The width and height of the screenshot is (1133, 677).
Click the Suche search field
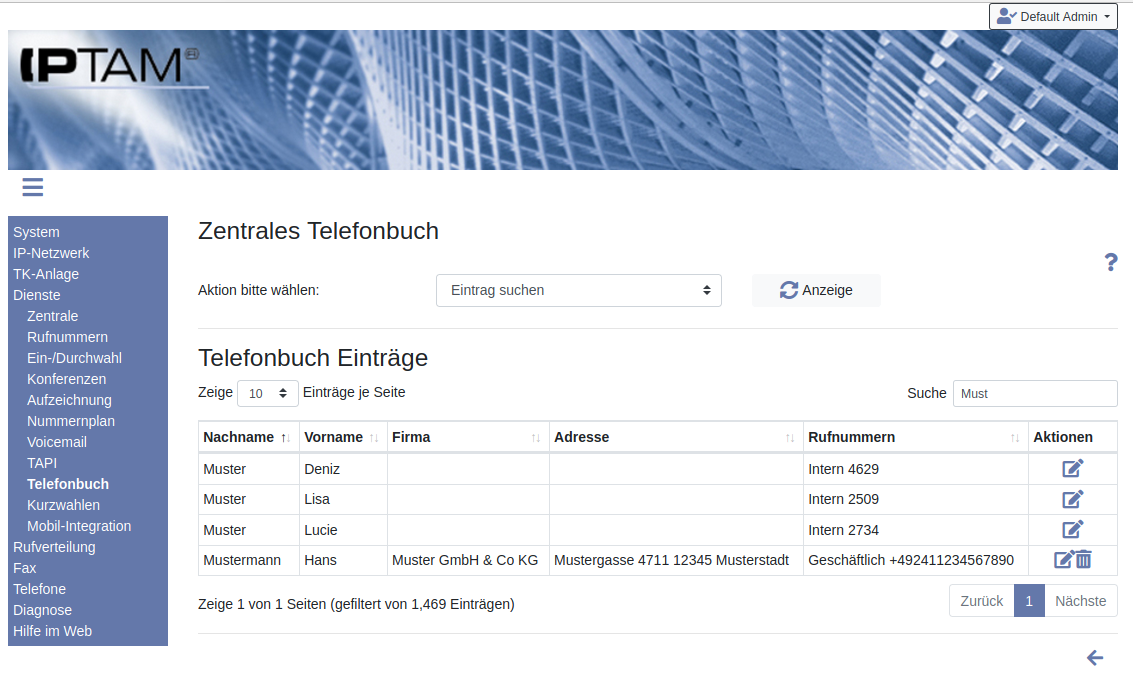(1034, 394)
